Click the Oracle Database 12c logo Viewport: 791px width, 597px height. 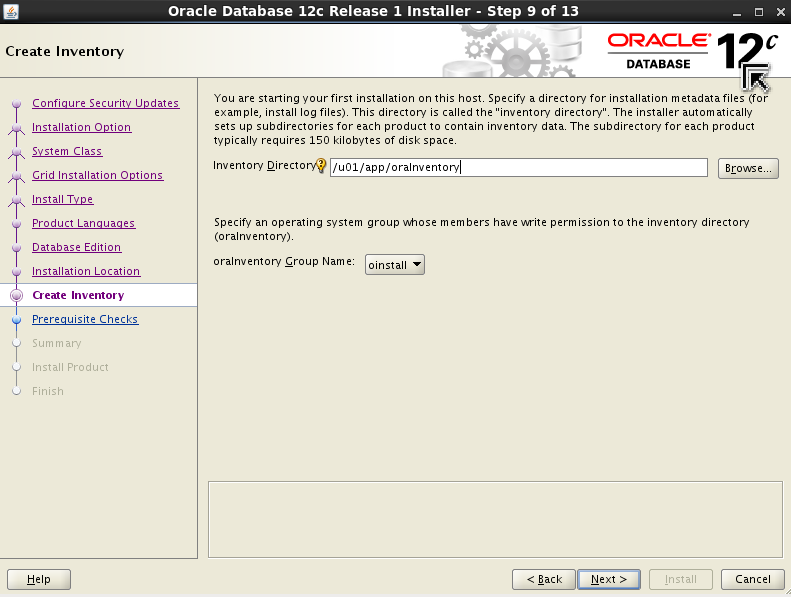pos(692,50)
